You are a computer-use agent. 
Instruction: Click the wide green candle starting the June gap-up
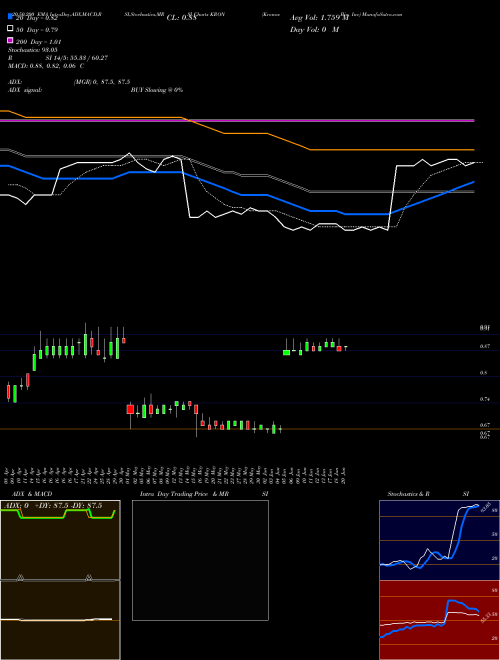click(x=286, y=352)
